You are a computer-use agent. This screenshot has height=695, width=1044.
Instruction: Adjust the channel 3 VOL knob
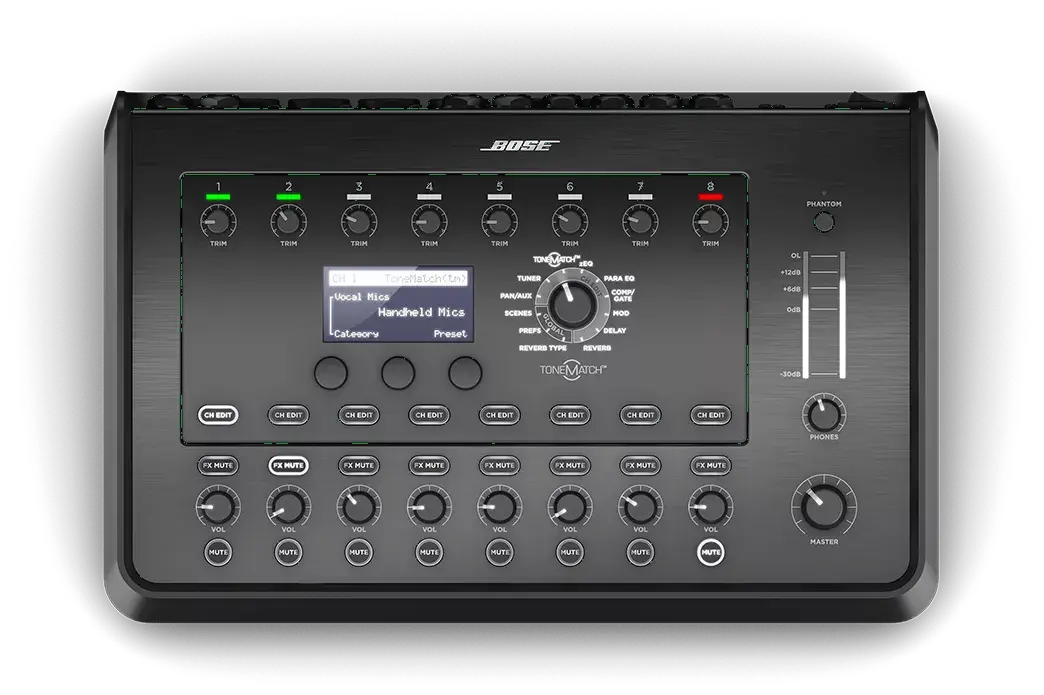point(359,507)
